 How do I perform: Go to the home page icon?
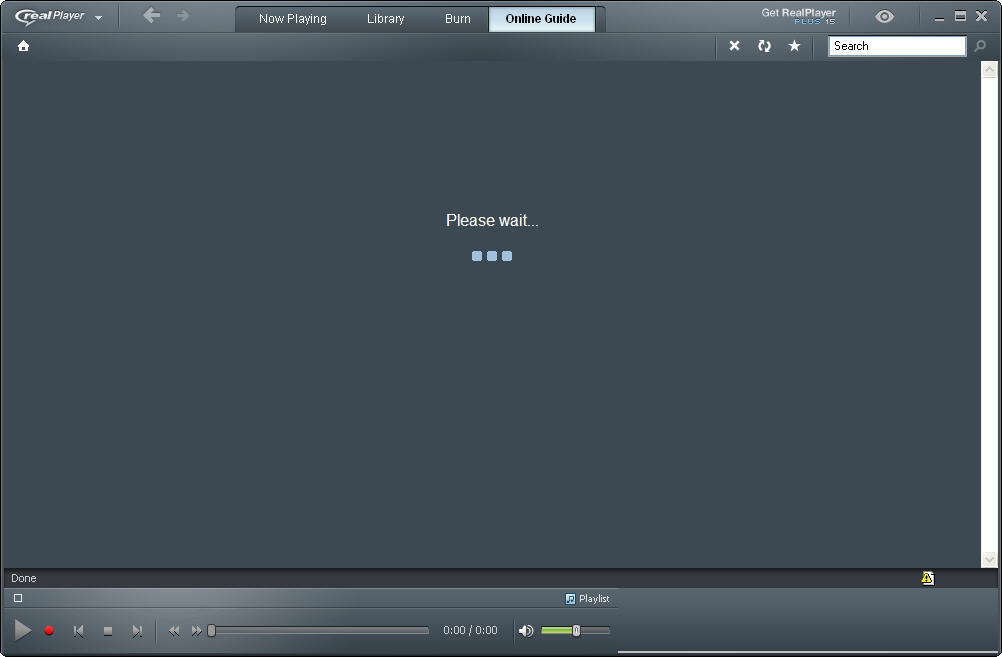(x=24, y=46)
